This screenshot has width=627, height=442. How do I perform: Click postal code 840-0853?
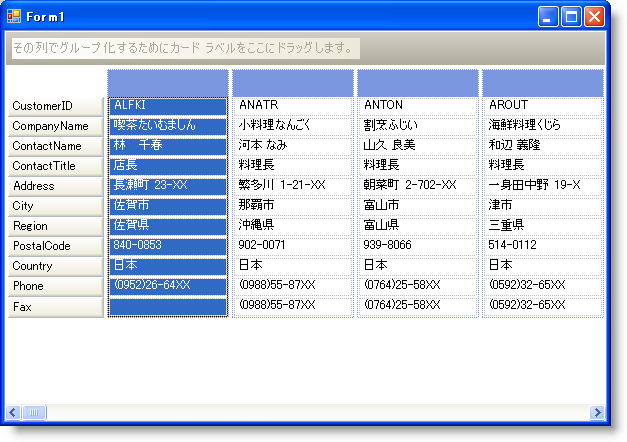pyautogui.click(x=168, y=246)
